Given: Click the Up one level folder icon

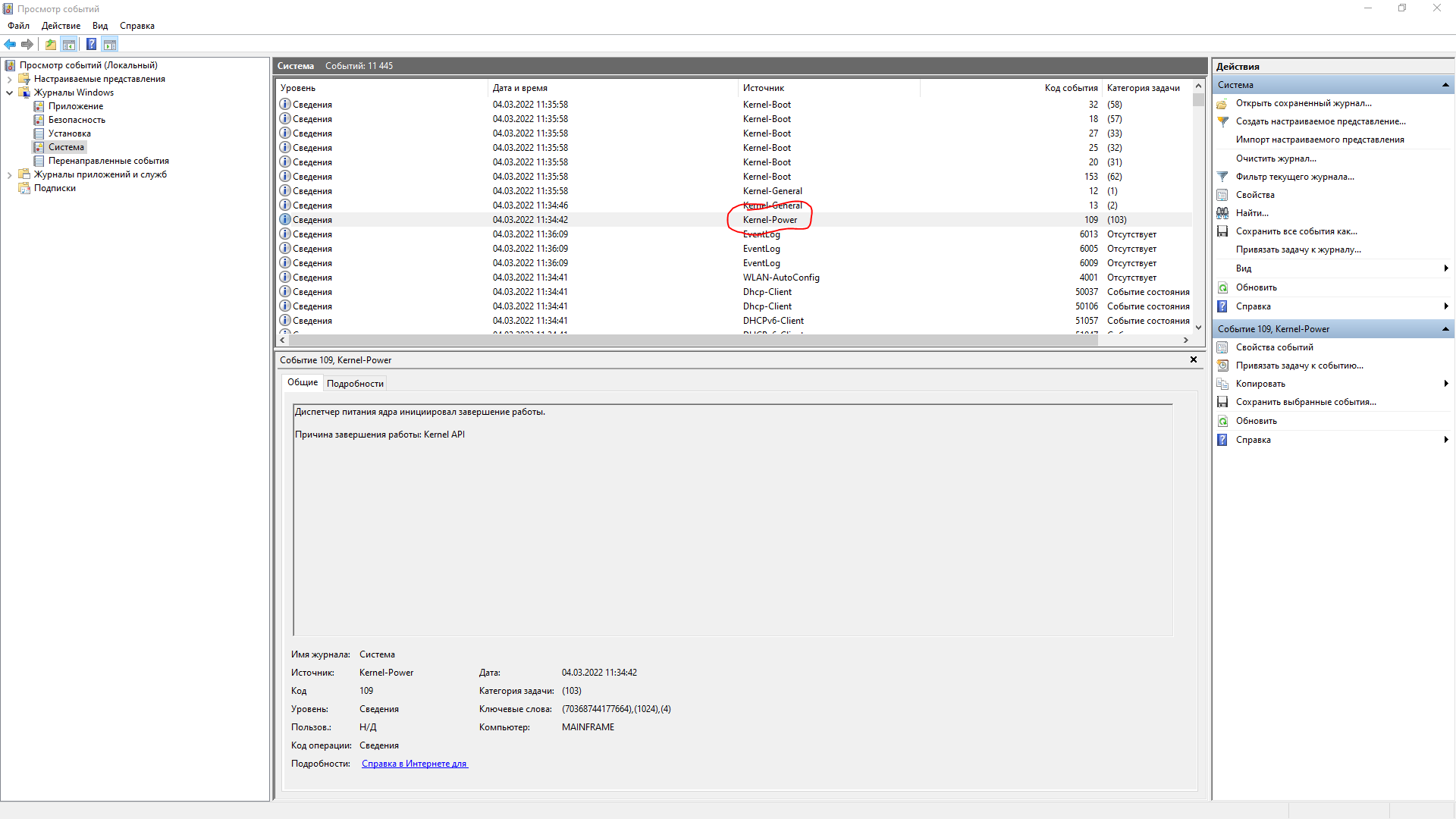Looking at the screenshot, I should (x=51, y=44).
